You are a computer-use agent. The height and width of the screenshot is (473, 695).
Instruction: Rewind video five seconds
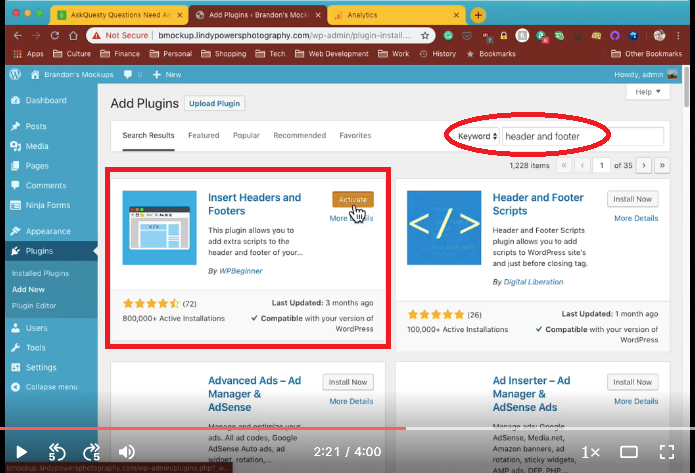click(x=57, y=452)
